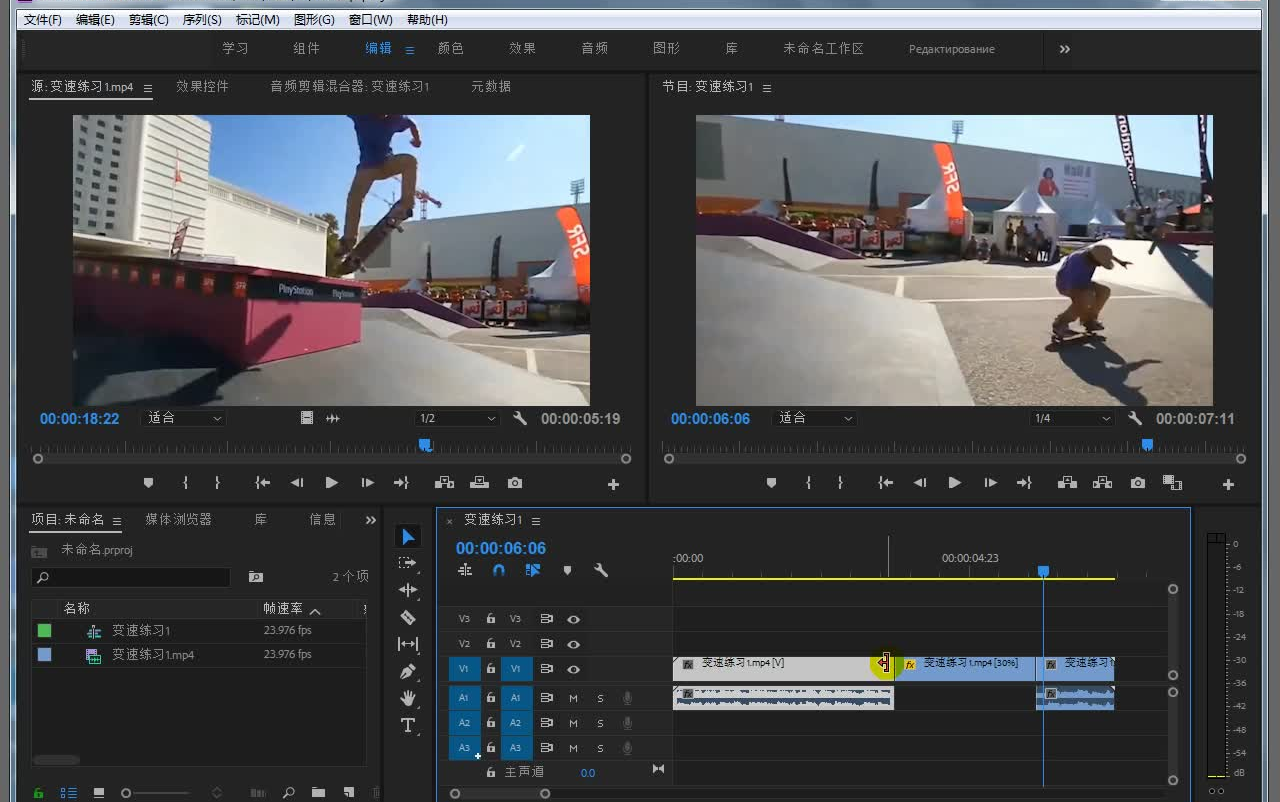
Task: Hide the V1 track output with eye icon
Action: [x=573, y=669]
